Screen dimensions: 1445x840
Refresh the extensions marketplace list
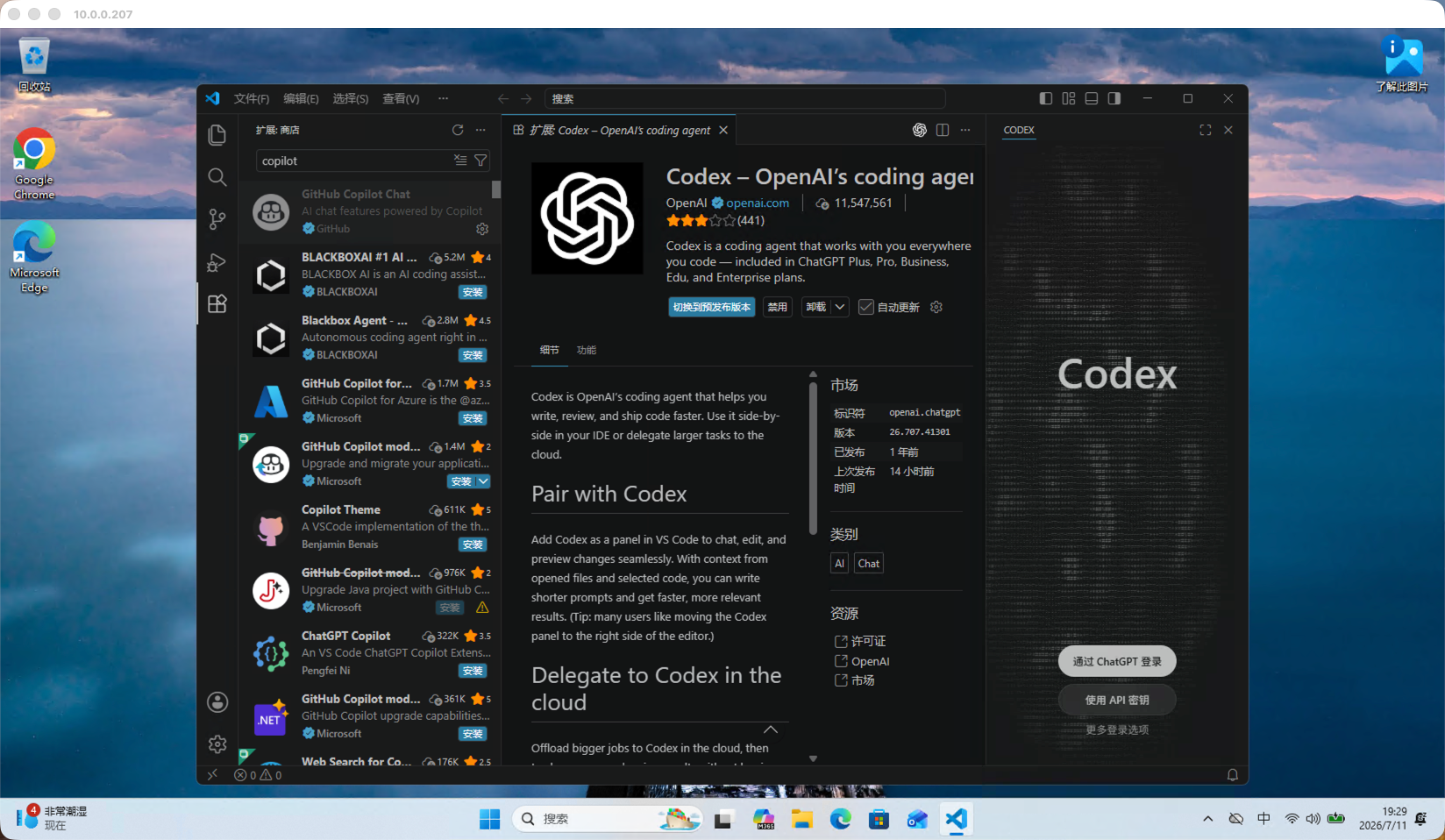pyautogui.click(x=458, y=130)
